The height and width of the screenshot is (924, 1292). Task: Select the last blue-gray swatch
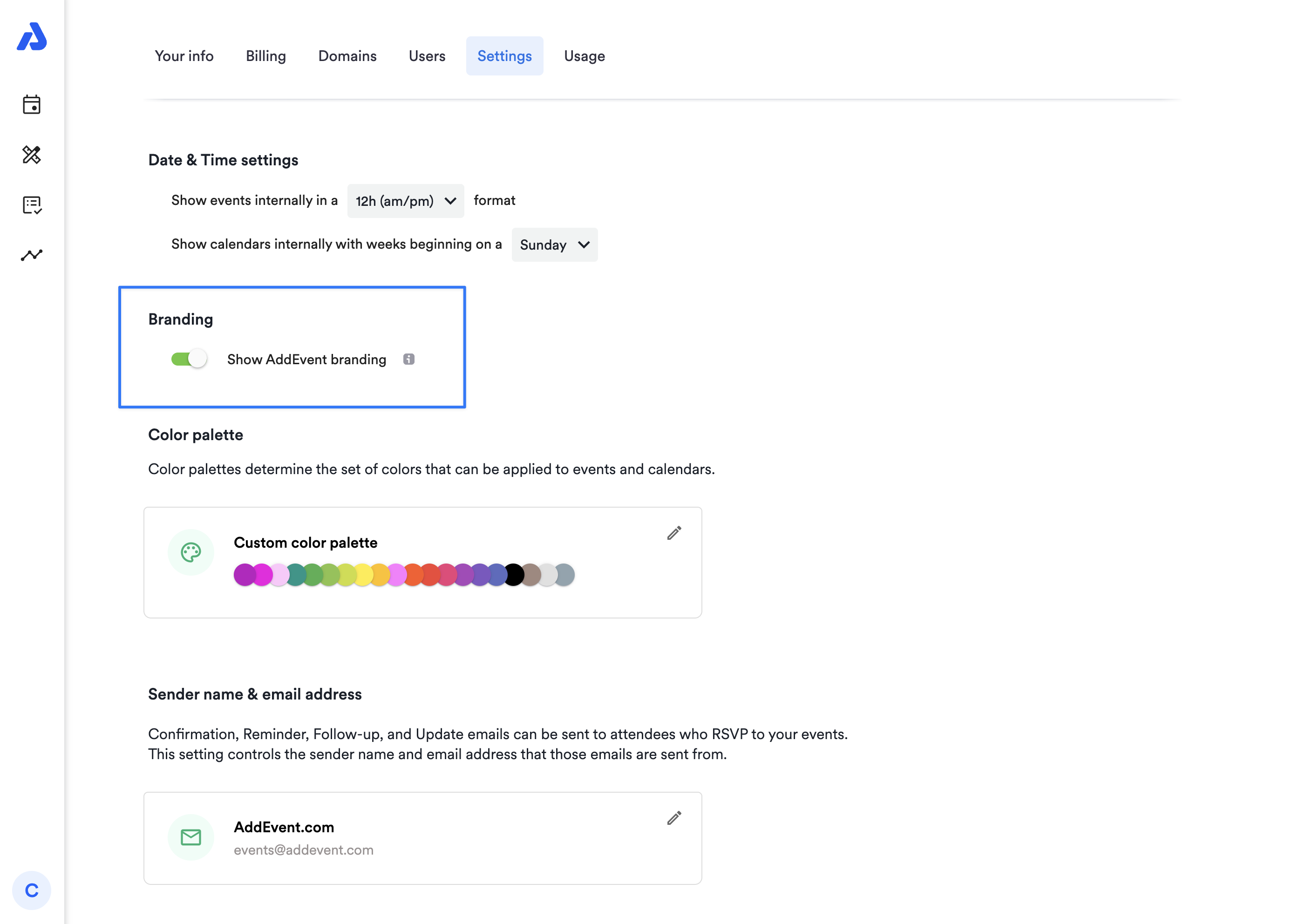[x=564, y=575]
